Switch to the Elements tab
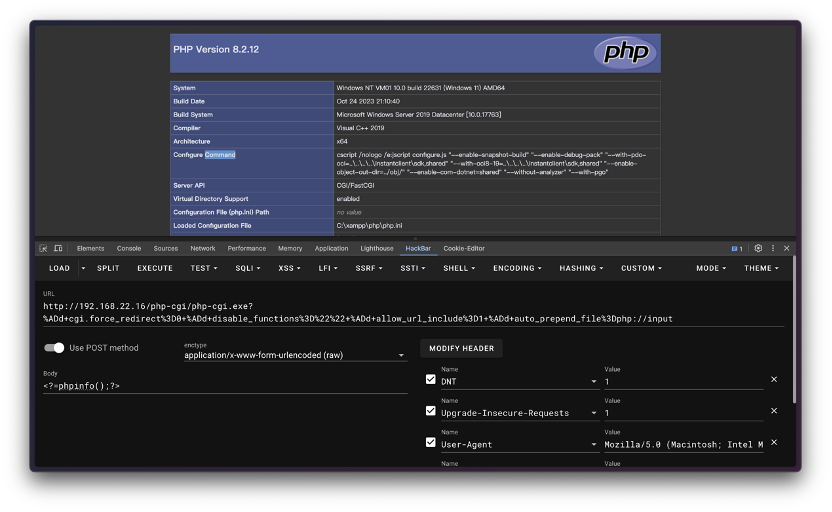The image size is (832, 512). (90, 248)
